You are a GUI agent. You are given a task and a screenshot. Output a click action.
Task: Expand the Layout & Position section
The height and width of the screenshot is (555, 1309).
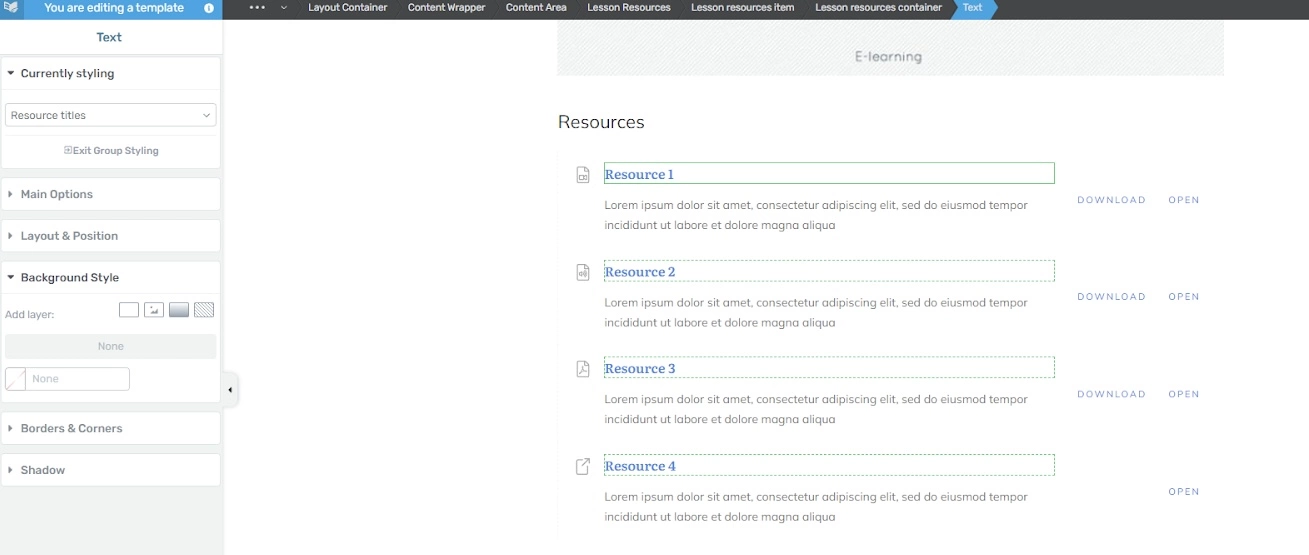tap(111, 236)
